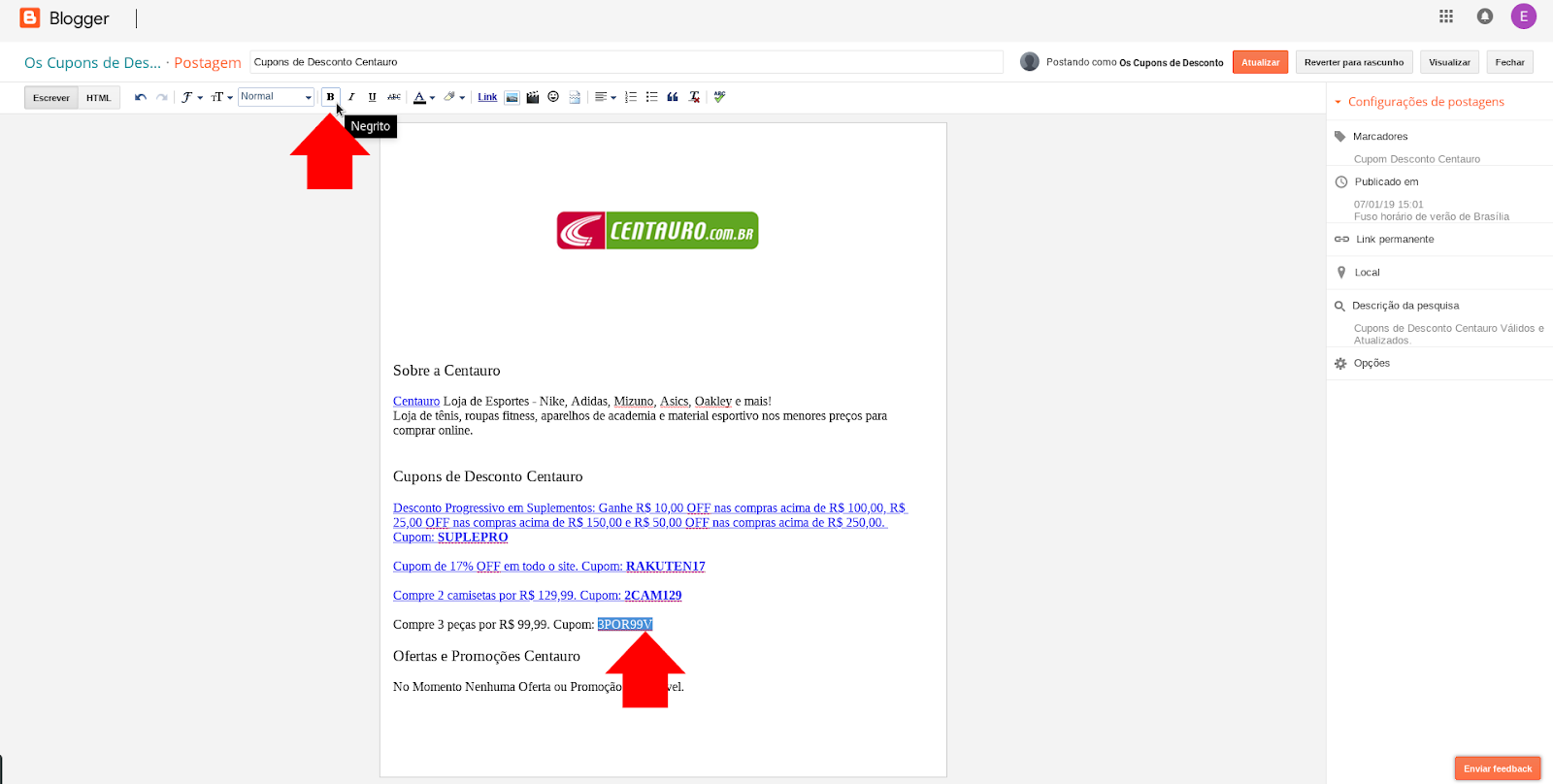Click the '07/01/19 15:01' publish date
This screenshot has width=1553, height=784.
1389,205
